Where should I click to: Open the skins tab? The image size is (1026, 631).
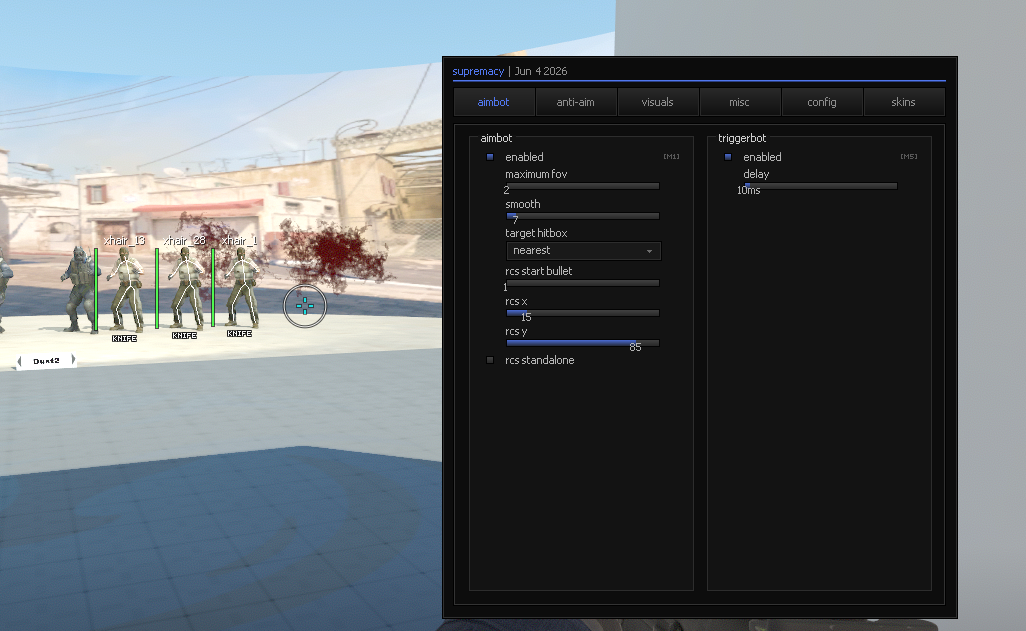click(x=904, y=102)
